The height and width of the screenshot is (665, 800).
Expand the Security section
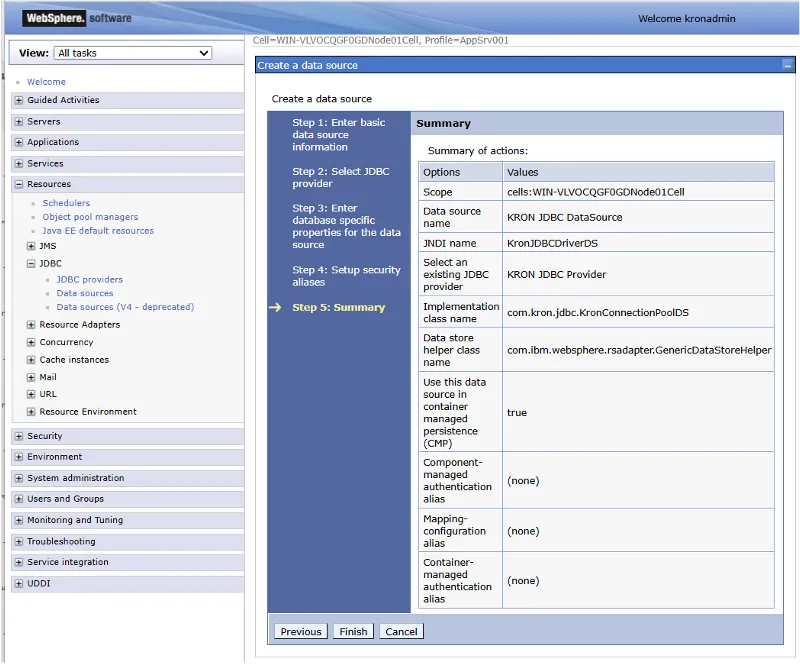click(19, 436)
